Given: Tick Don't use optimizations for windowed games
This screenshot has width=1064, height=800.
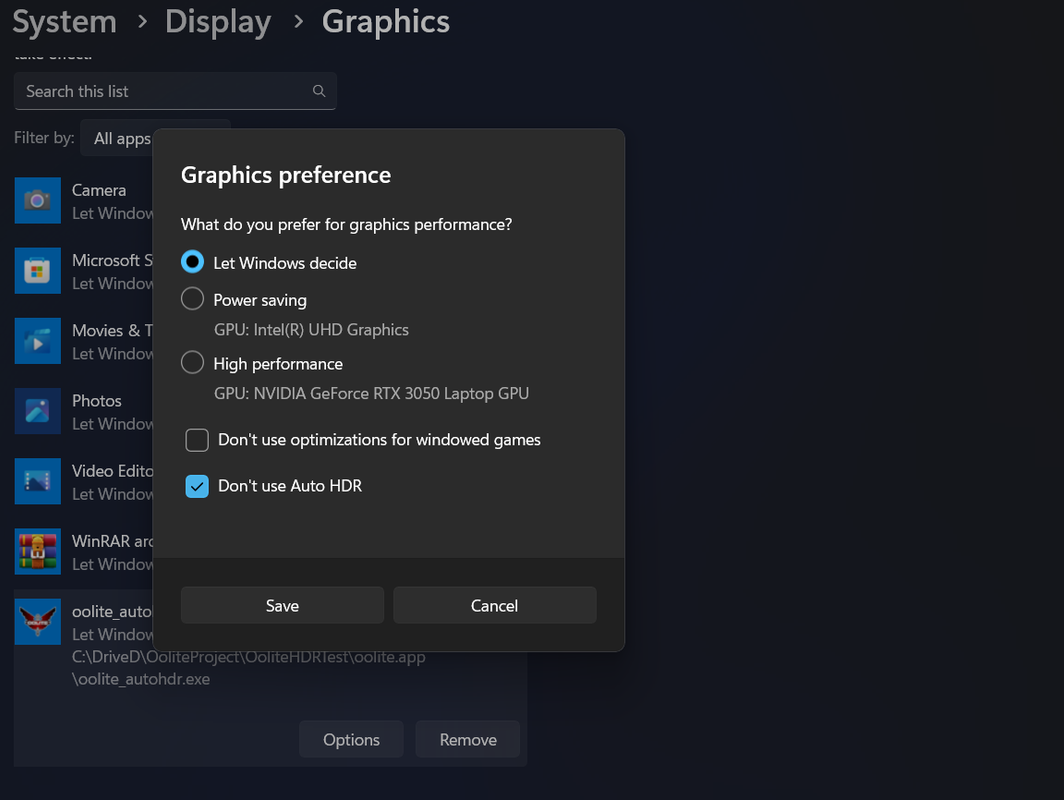Looking at the screenshot, I should [x=197, y=440].
